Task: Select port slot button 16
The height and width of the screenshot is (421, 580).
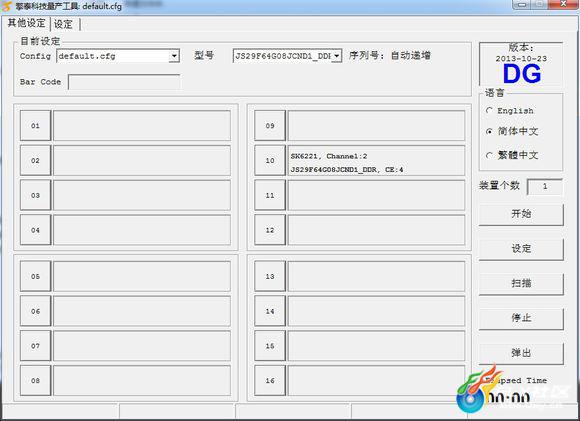Action: (270, 380)
